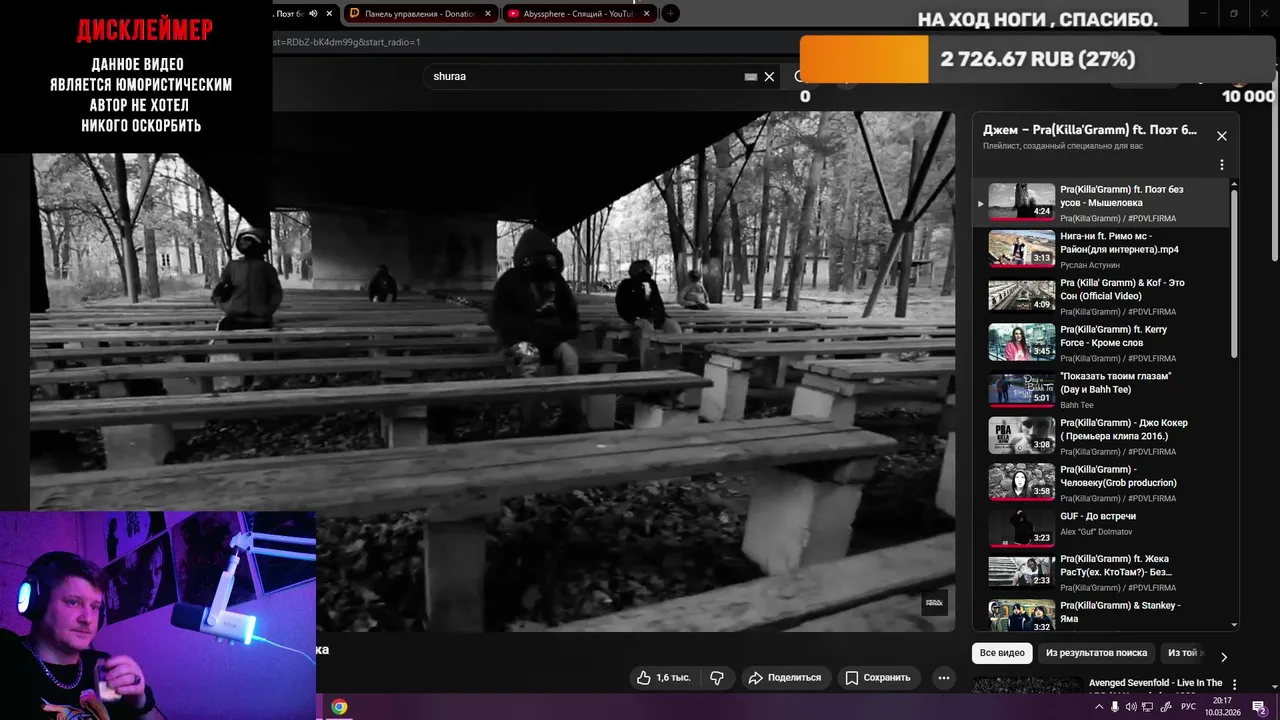Like the video with the thumbs-up icon

645,677
